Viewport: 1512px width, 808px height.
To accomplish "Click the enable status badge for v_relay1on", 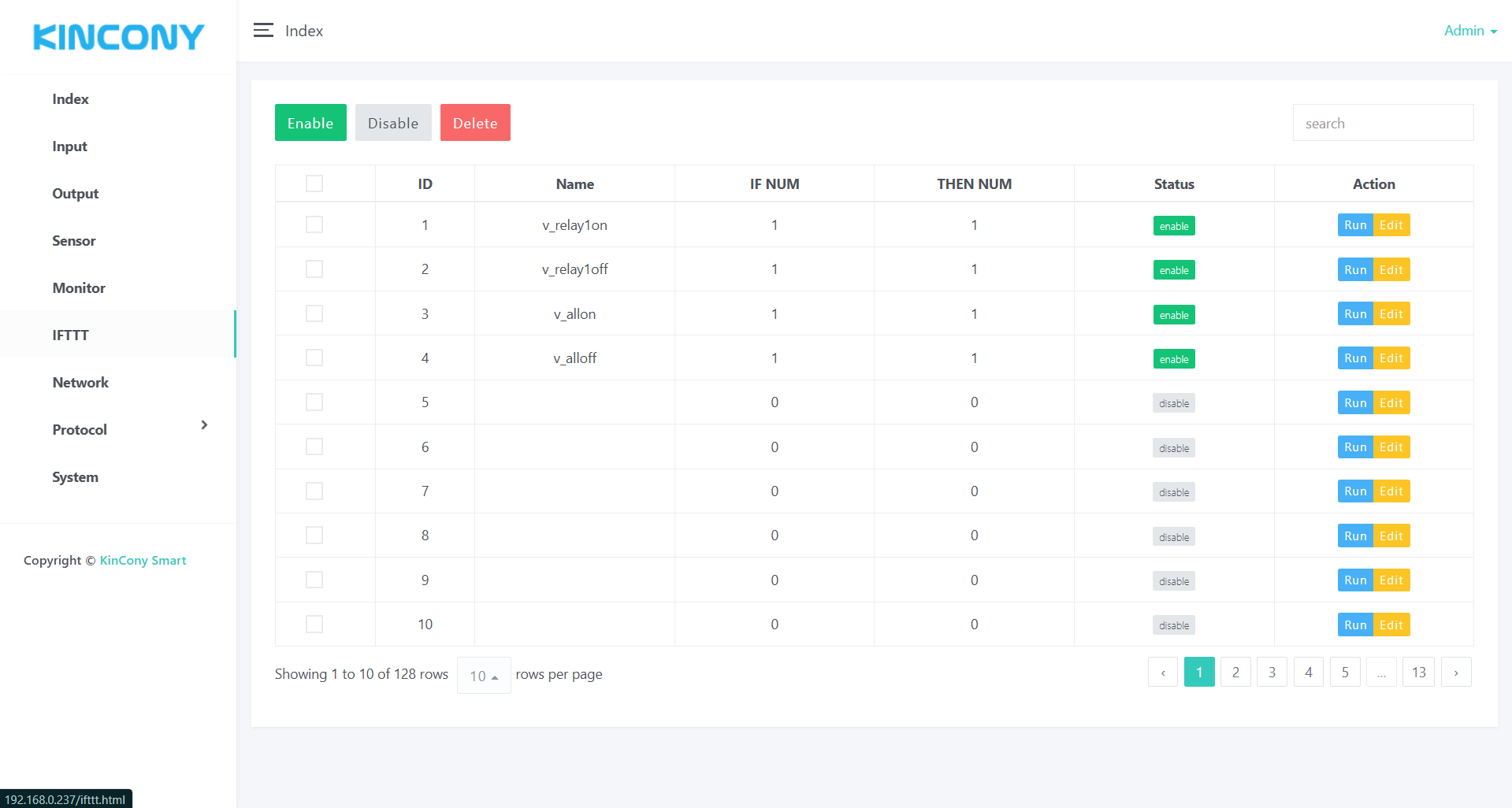I will [x=1173, y=226].
